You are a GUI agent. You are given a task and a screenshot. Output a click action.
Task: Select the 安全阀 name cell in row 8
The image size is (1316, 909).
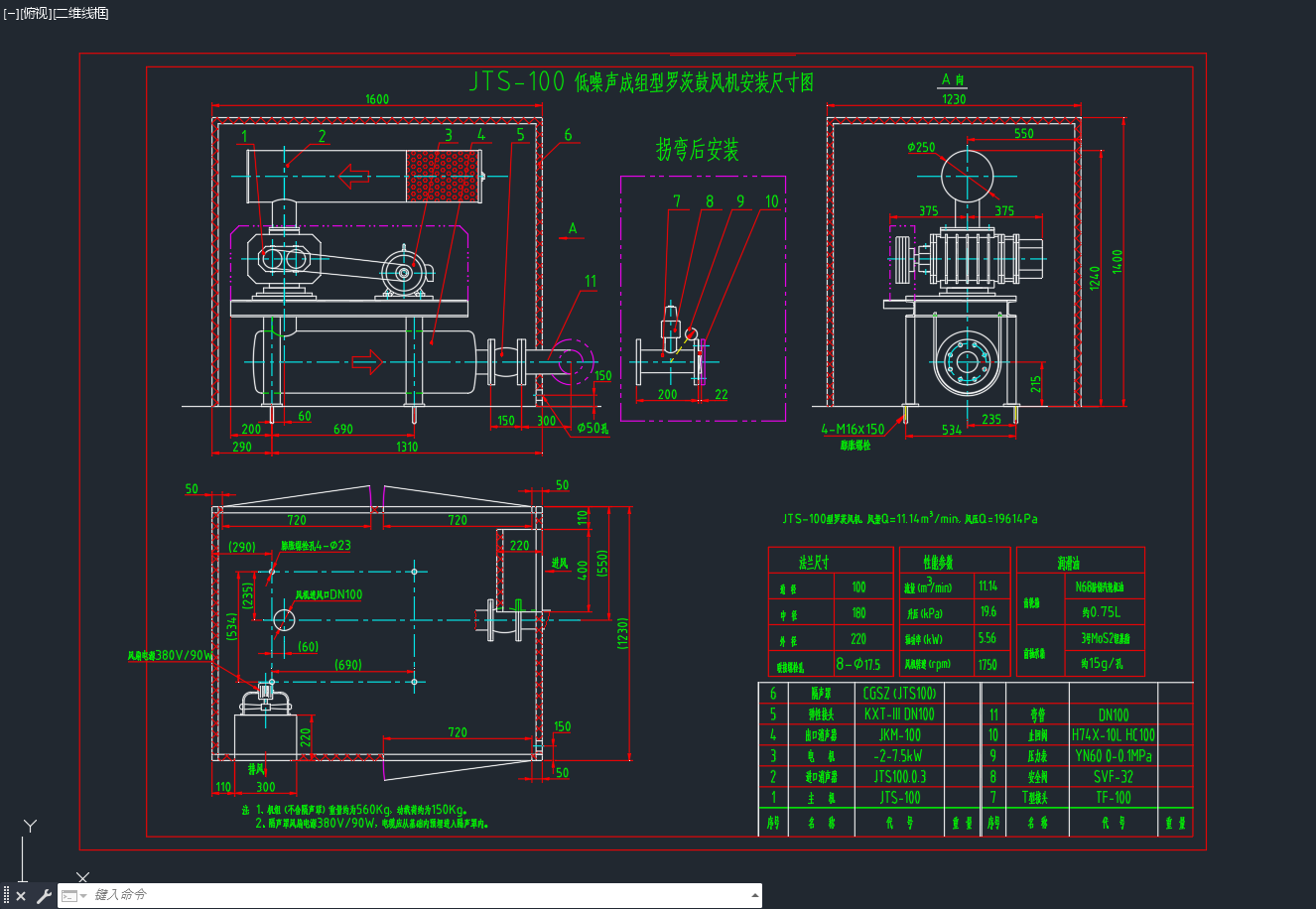click(x=1038, y=777)
